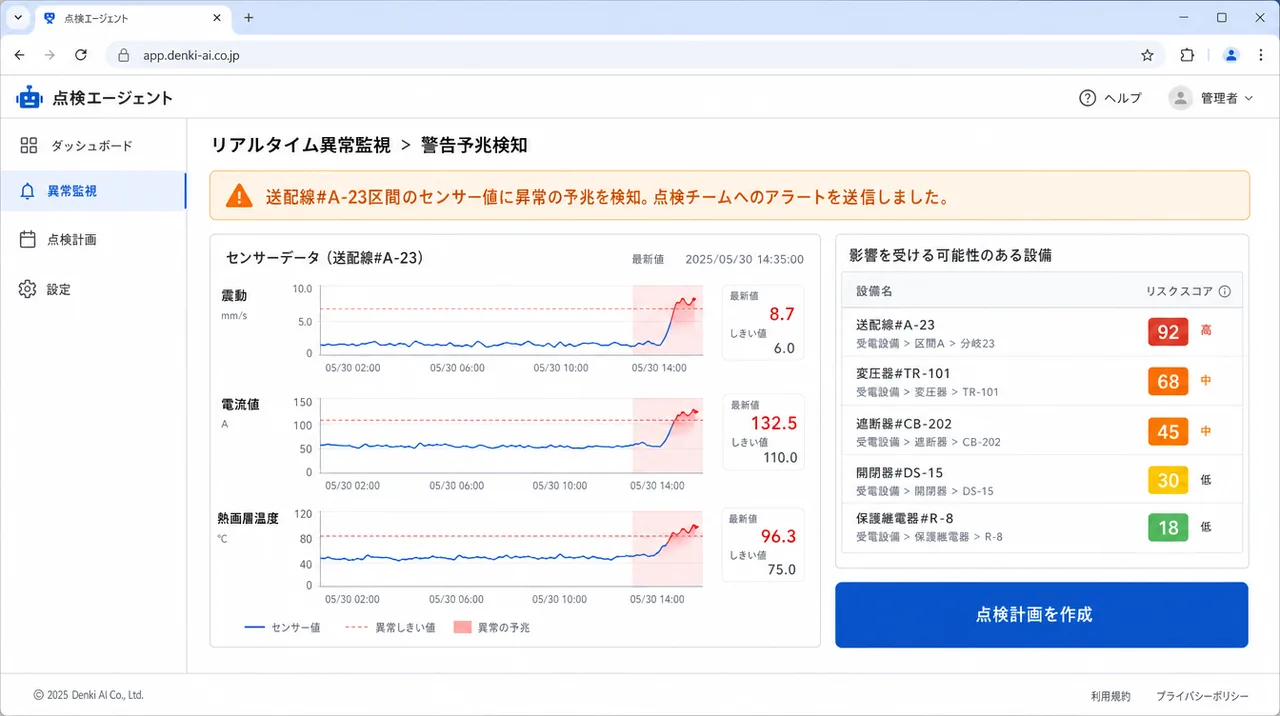This screenshot has width=1280, height=716.
Task: Click the ダッシュボード grid icon in sidebar
Action: pyautogui.click(x=29, y=146)
